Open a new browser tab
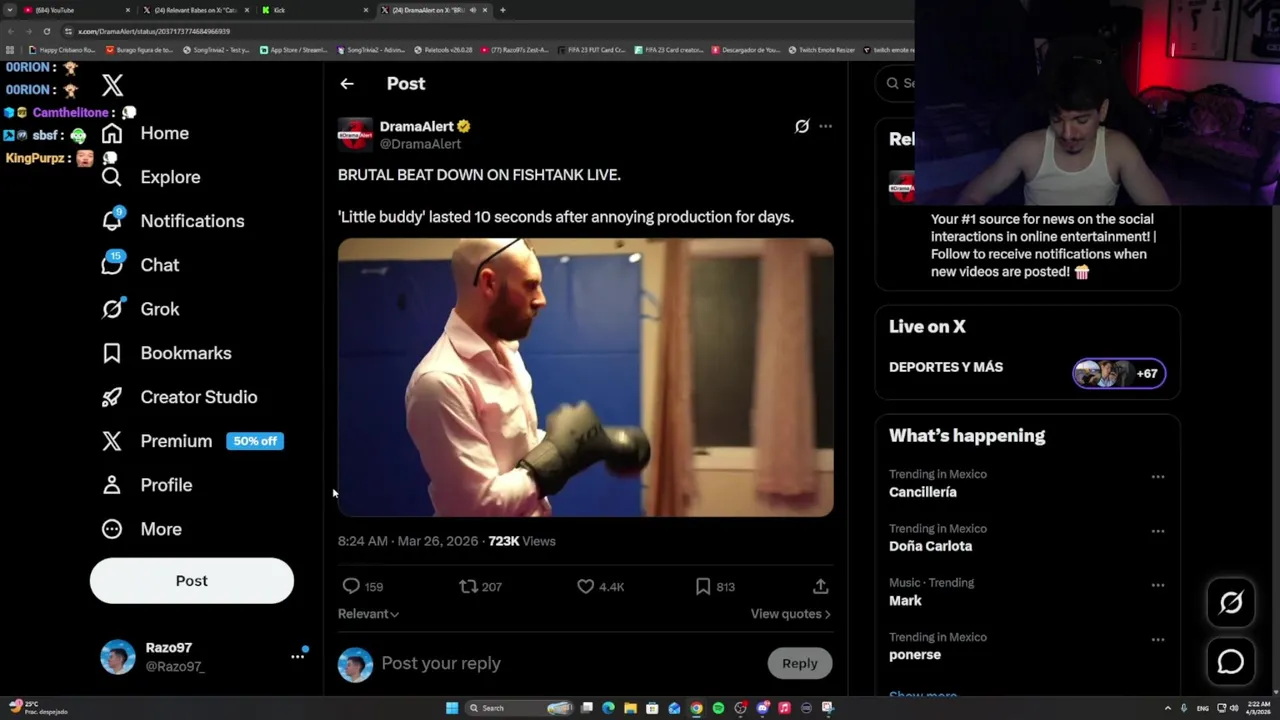1280x720 pixels. (x=502, y=10)
